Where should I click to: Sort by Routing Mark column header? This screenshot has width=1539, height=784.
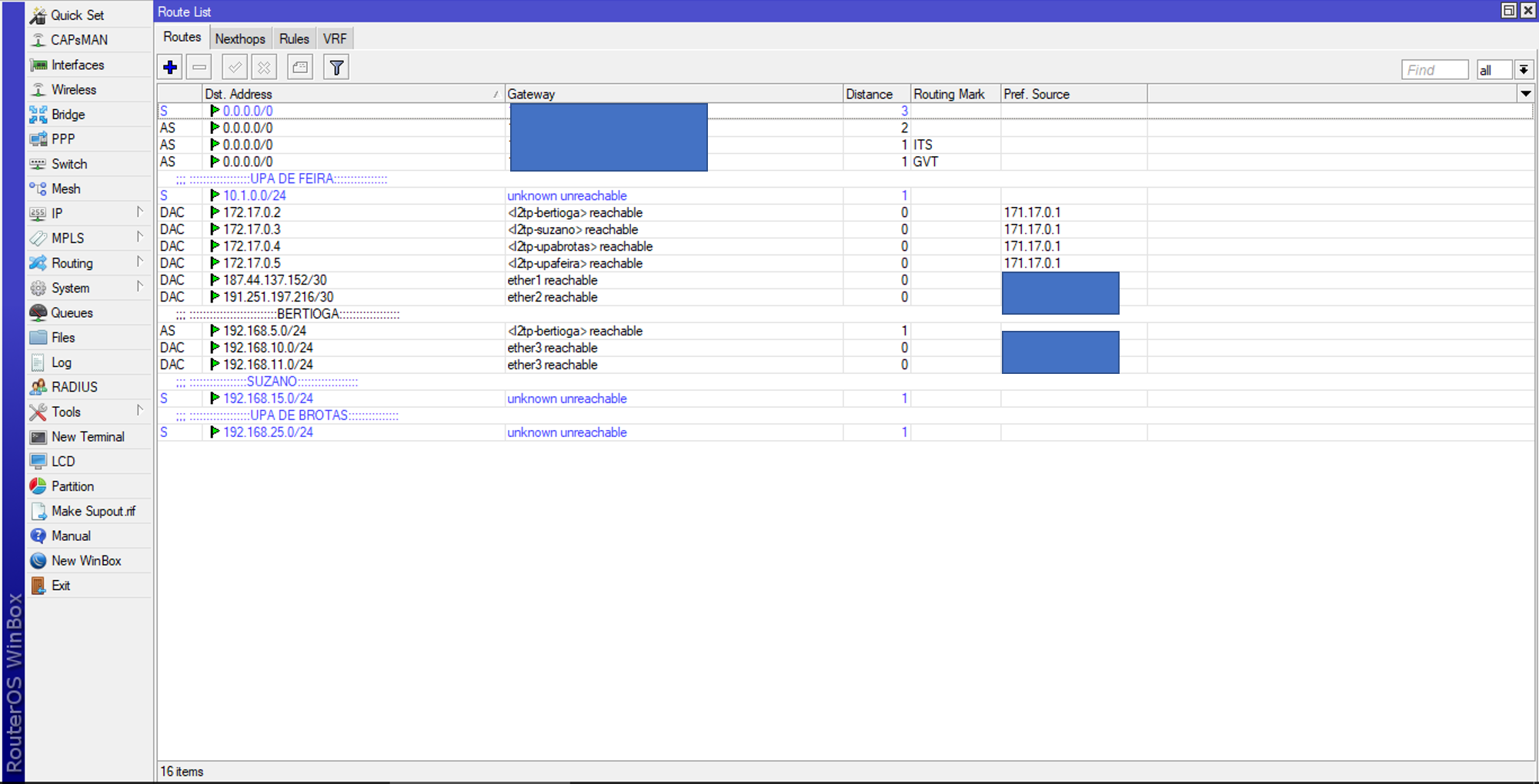(x=956, y=94)
